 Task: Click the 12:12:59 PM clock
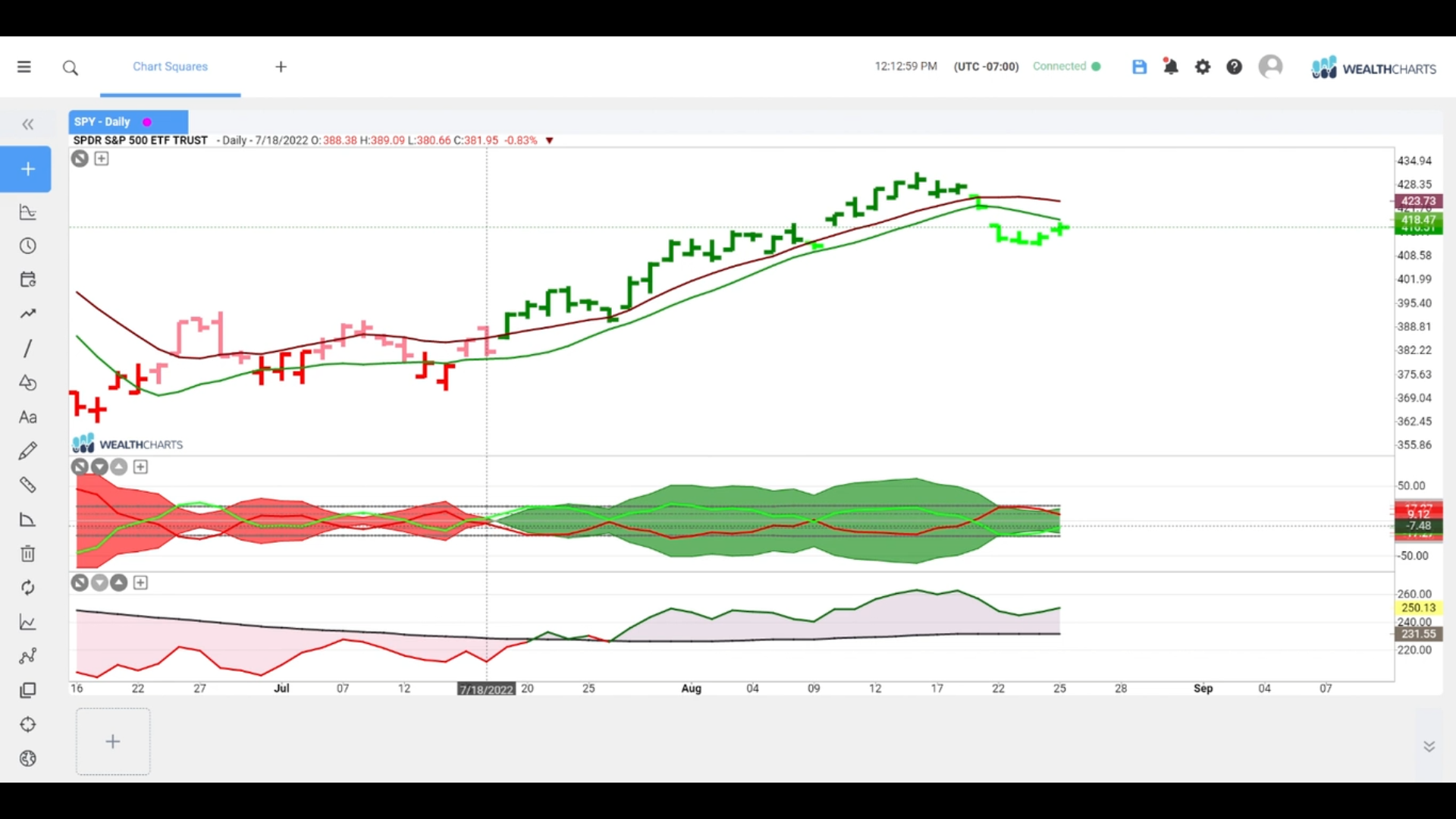[906, 67]
